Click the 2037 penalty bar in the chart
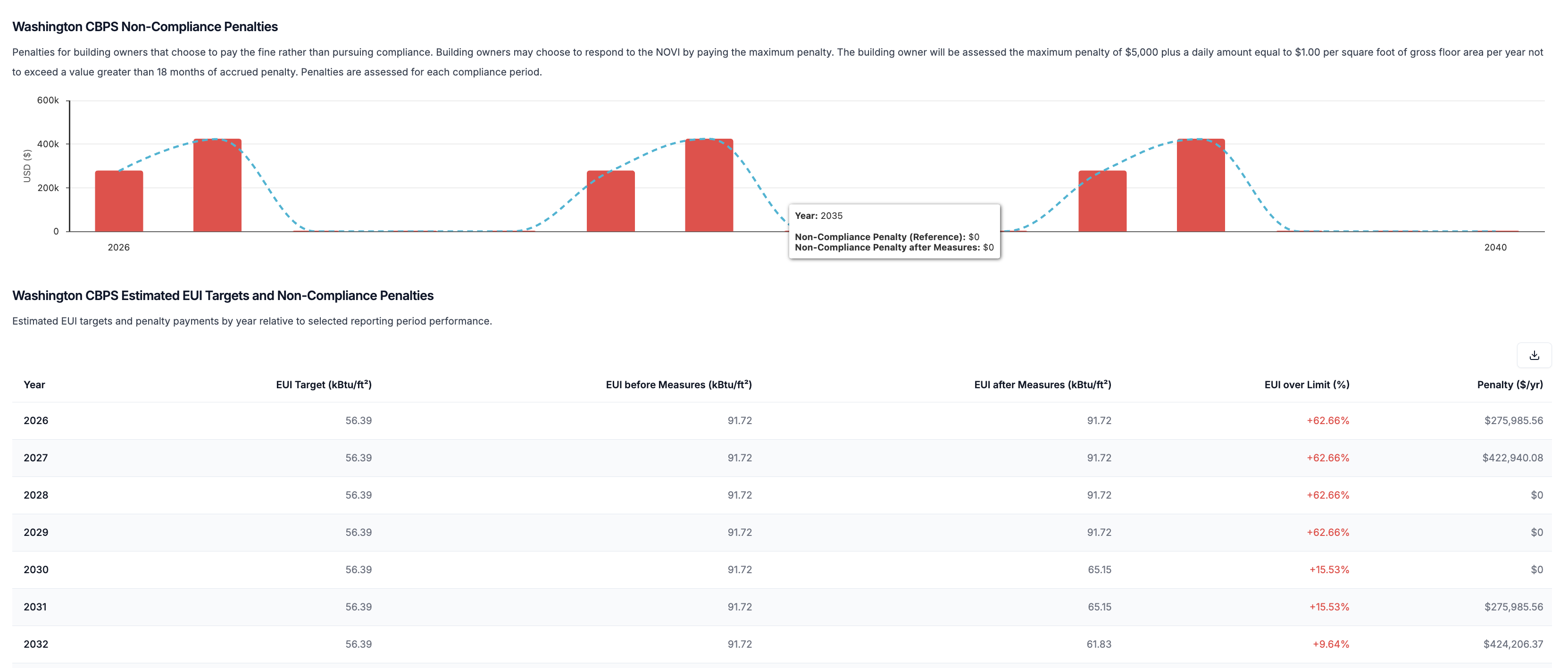This screenshot has height=668, width=1568. (x=1201, y=186)
